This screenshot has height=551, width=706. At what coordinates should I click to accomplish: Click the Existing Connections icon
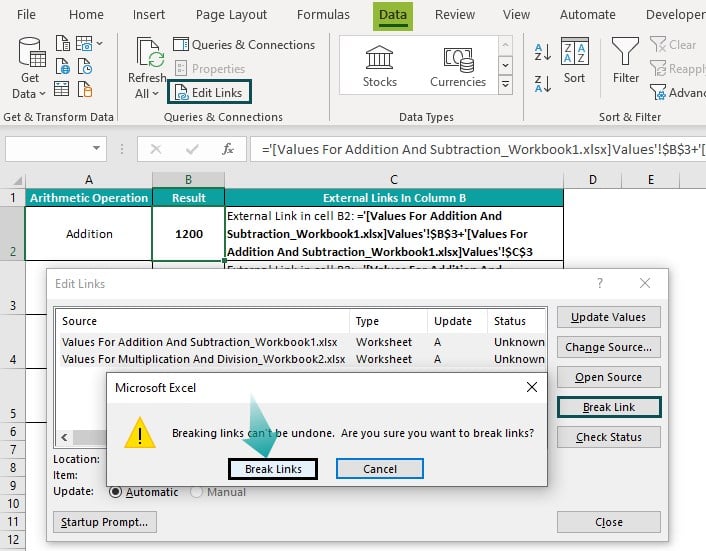(85, 89)
